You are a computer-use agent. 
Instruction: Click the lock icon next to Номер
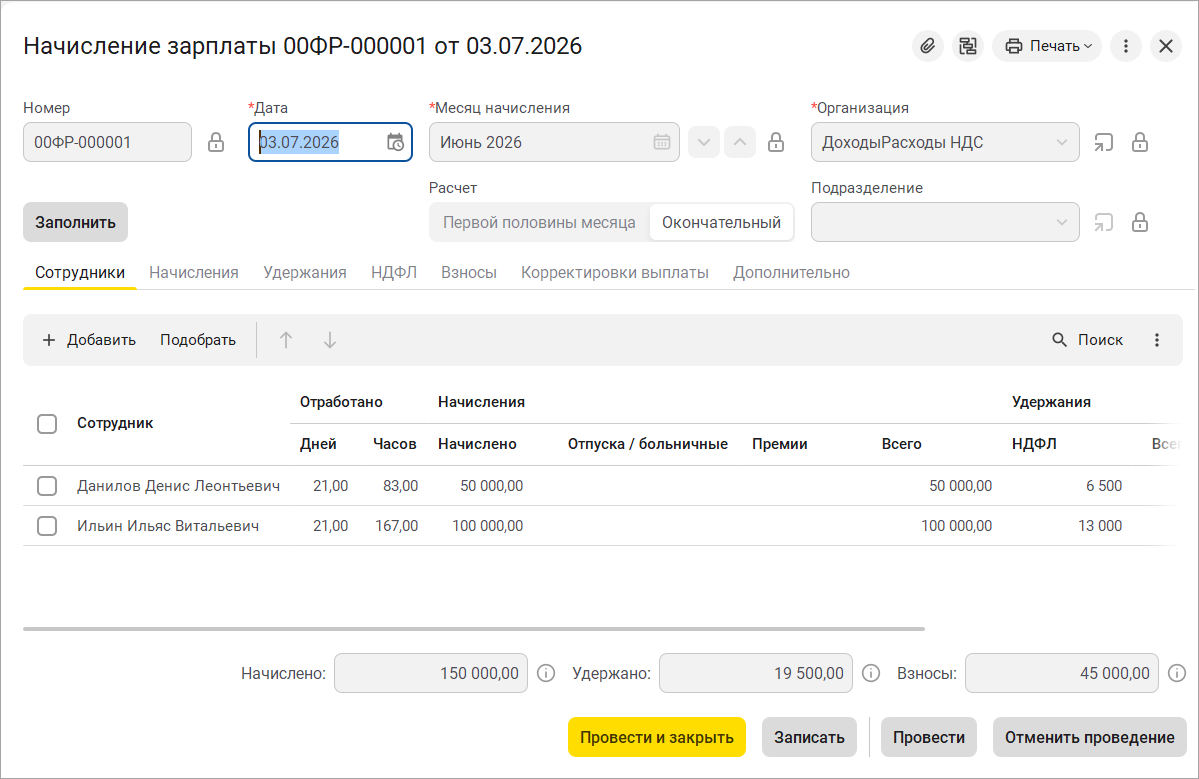pyautogui.click(x=216, y=142)
